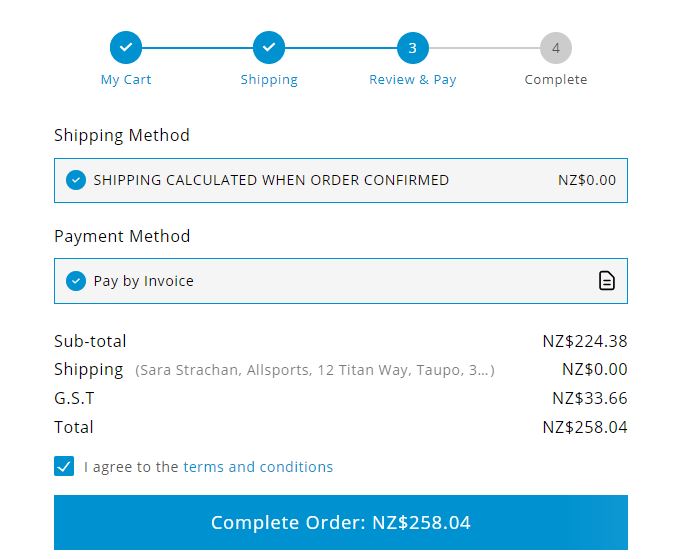Click Complete Order NZ$258.04 button
This screenshot has width=678, height=559.
(341, 522)
